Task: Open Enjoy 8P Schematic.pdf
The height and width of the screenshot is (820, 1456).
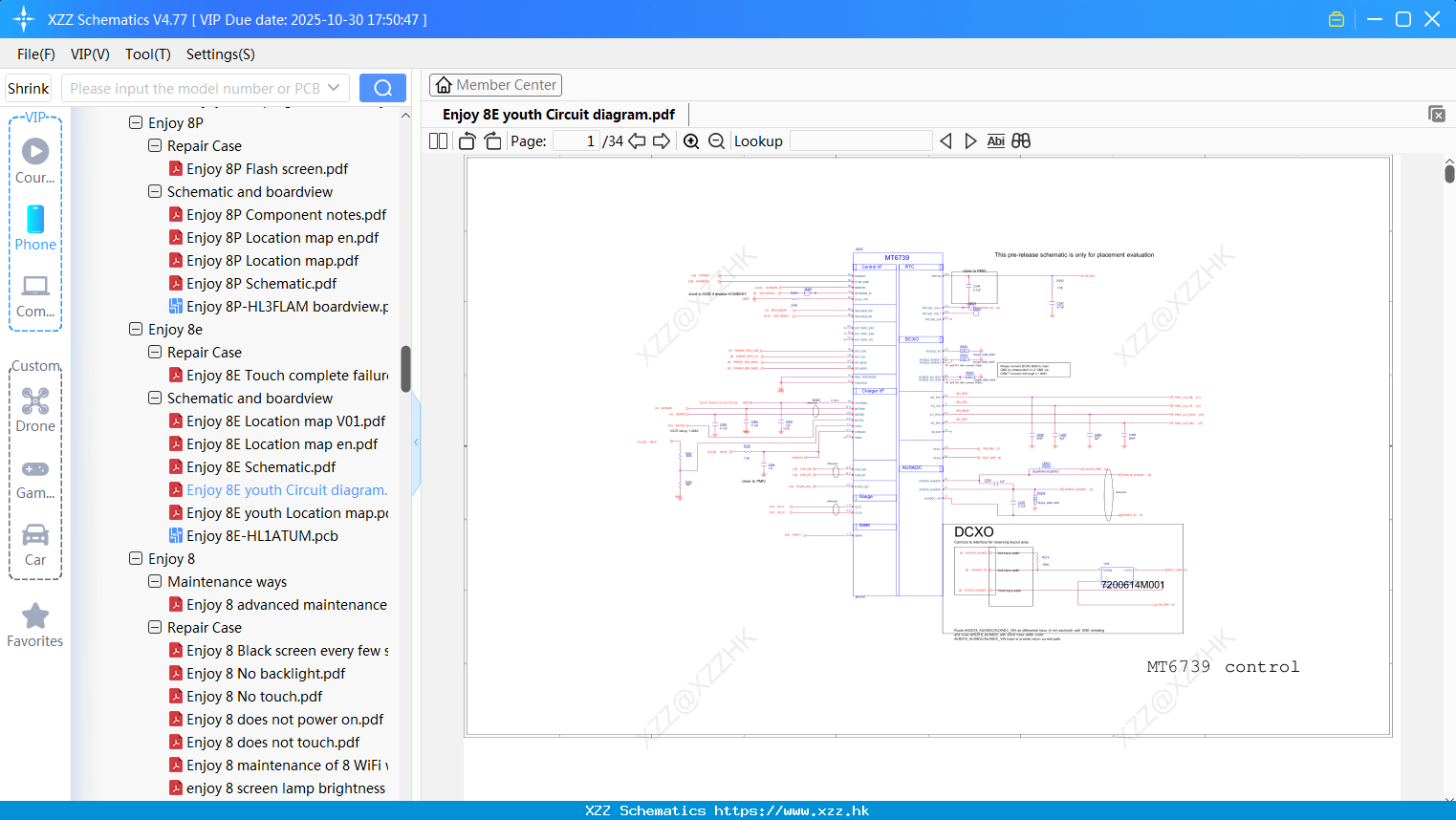Action: click(x=261, y=283)
